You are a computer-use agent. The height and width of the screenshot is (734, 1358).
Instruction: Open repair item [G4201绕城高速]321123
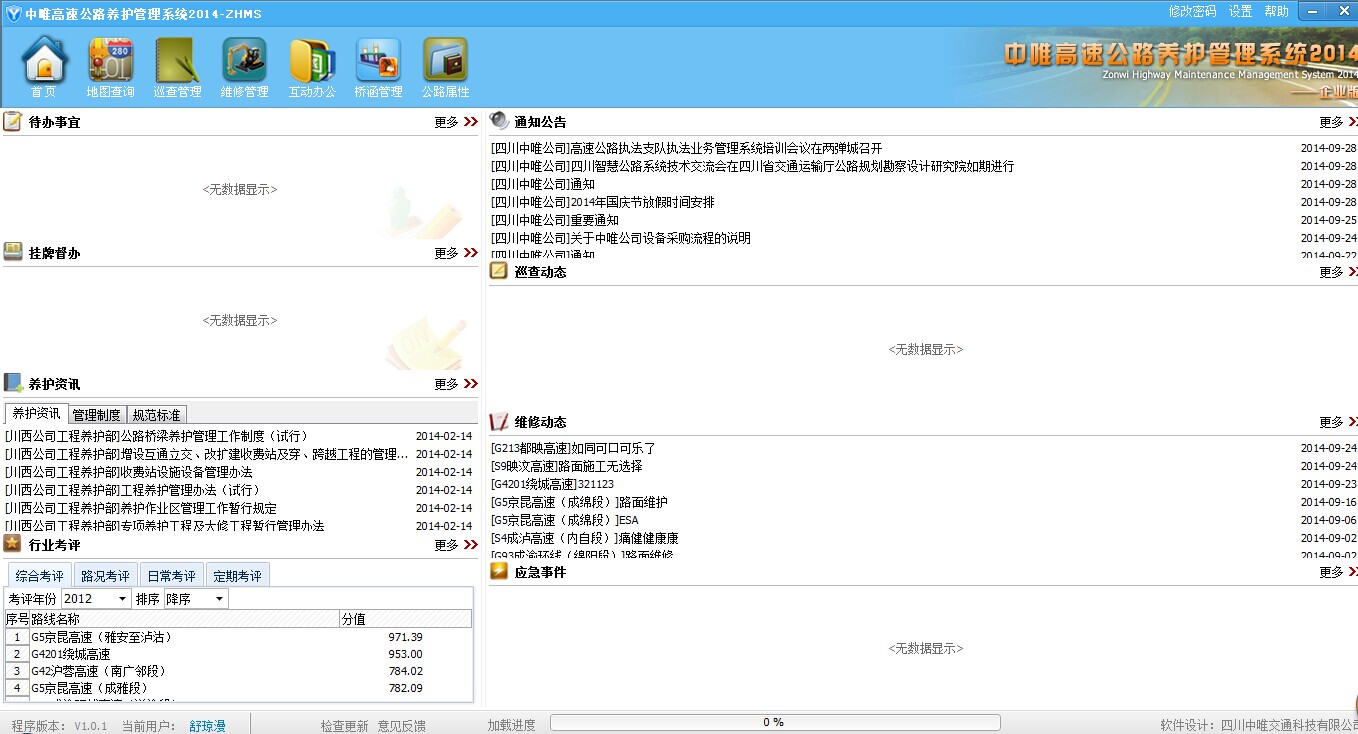click(552, 484)
